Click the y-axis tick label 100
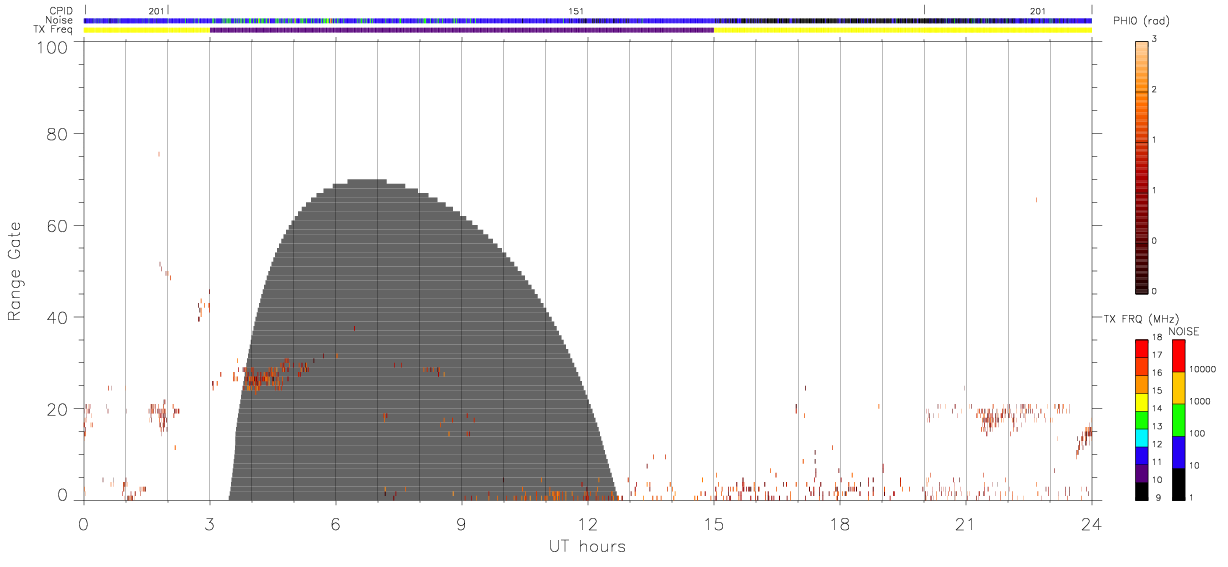This screenshot has height=567, width=1228. pos(51,47)
